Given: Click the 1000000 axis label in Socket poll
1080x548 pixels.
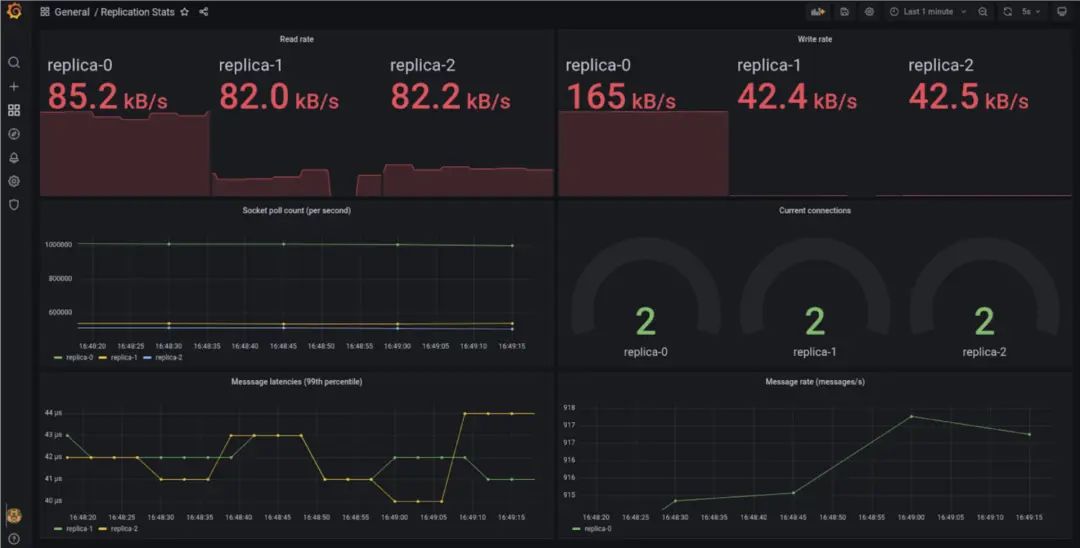Looking at the screenshot, I should pyautogui.click(x=59, y=244).
